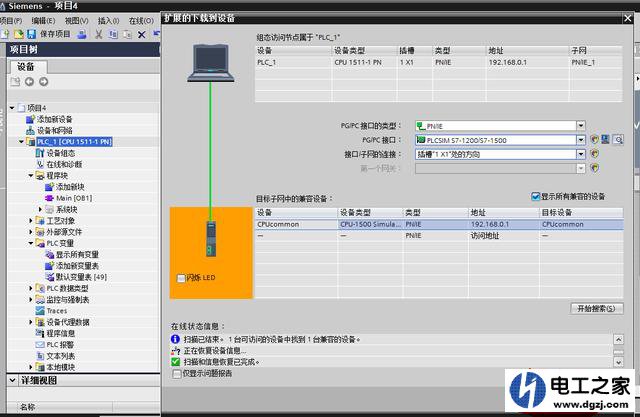This screenshot has height=417, width=640.
Task: Click the PLC device image in orange panel
Action: [211, 239]
